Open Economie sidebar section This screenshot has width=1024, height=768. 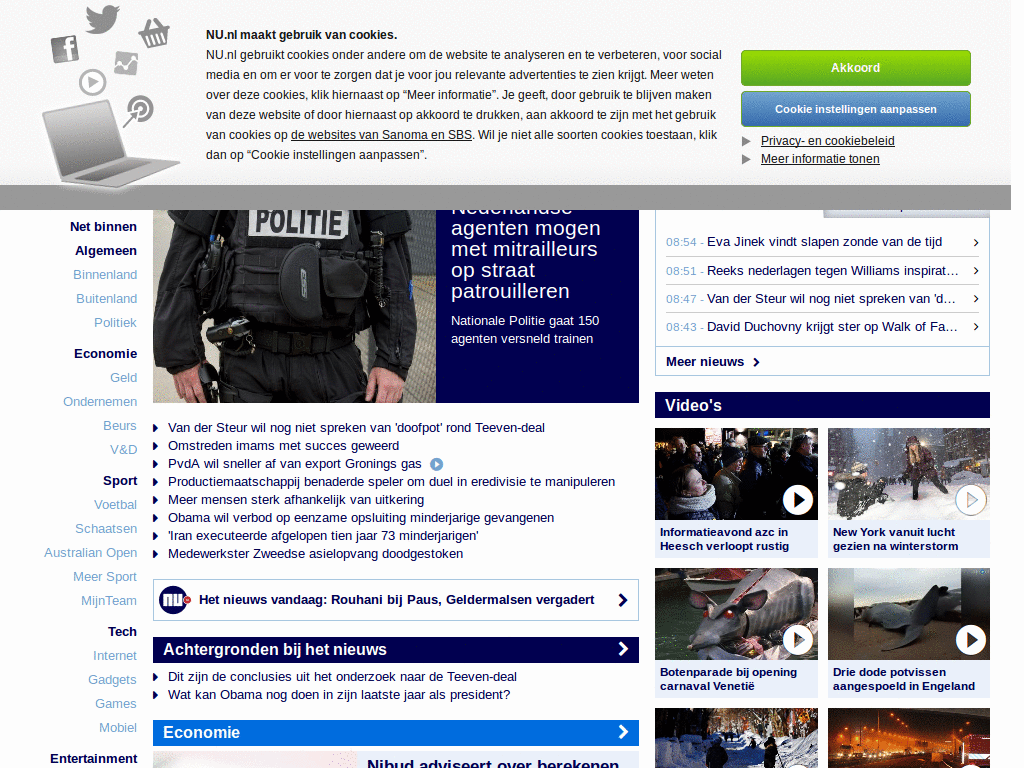[x=105, y=354]
